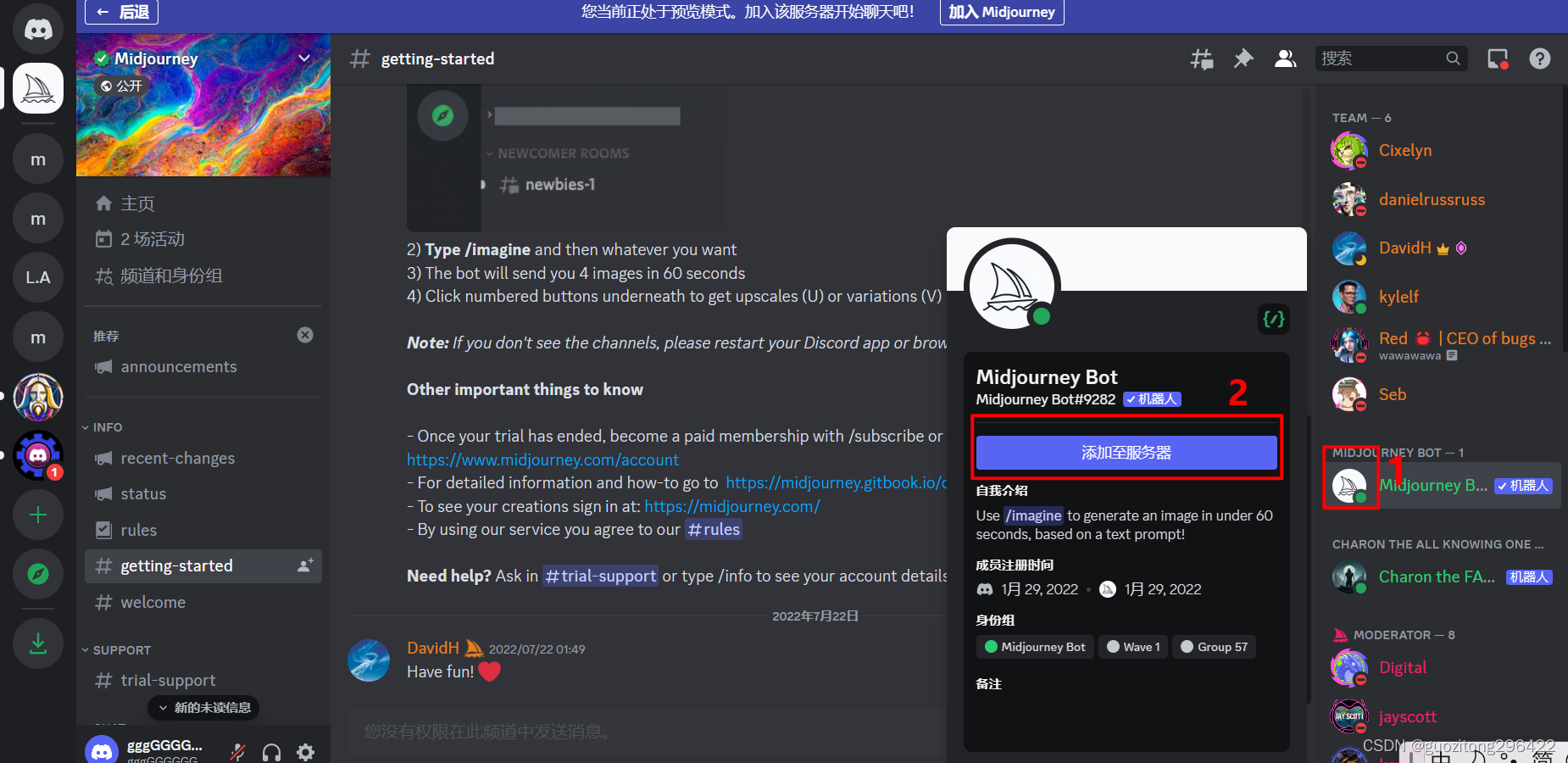Go to 主页 server home
Viewport: 1568px width, 763px height.
click(x=203, y=203)
